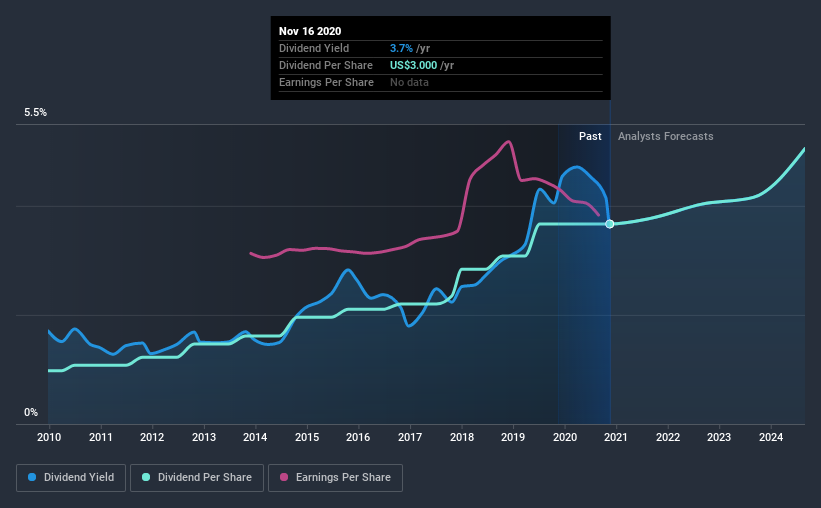This screenshot has width=821, height=508.
Task: Select the 2011 x-axis label
Action: [x=101, y=437]
